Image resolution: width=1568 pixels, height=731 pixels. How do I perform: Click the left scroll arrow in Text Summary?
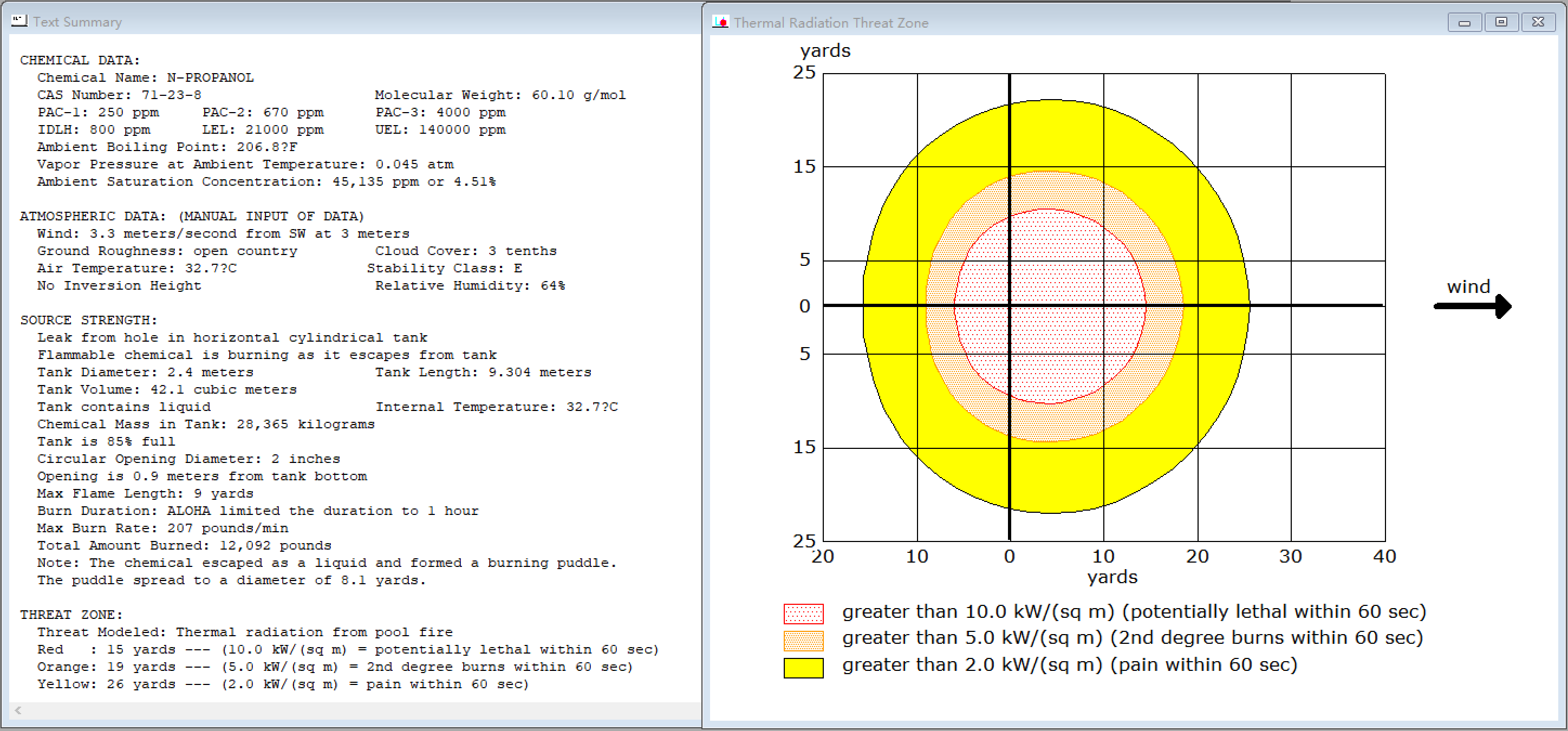click(18, 710)
